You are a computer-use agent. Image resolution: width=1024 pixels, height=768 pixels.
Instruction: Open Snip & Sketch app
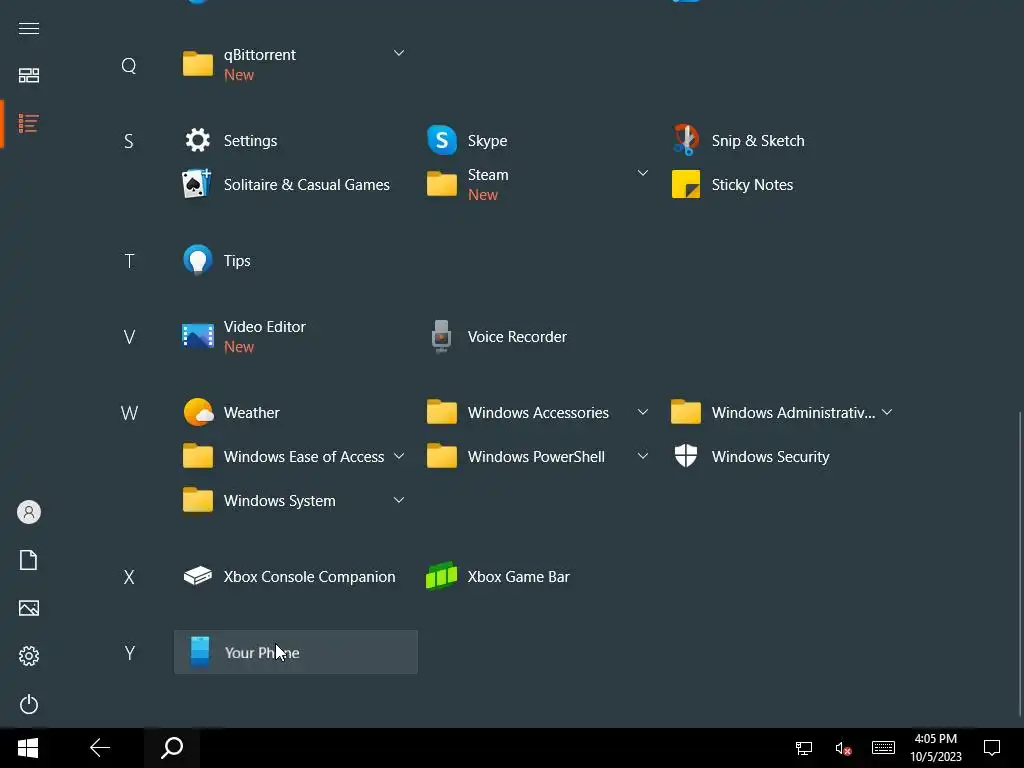coord(686,140)
